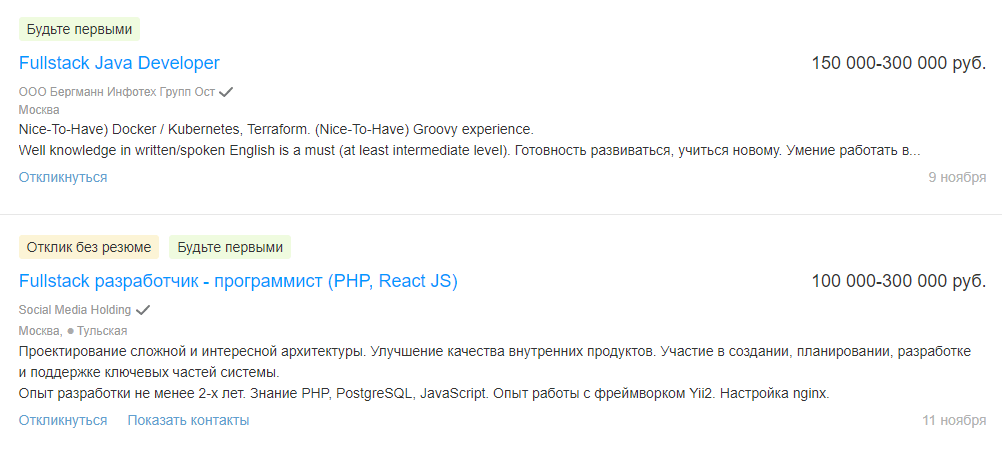The image size is (1002, 457).
Task: Click Будьте первыми badge next to Отклик без резюме
Action: click(230, 247)
